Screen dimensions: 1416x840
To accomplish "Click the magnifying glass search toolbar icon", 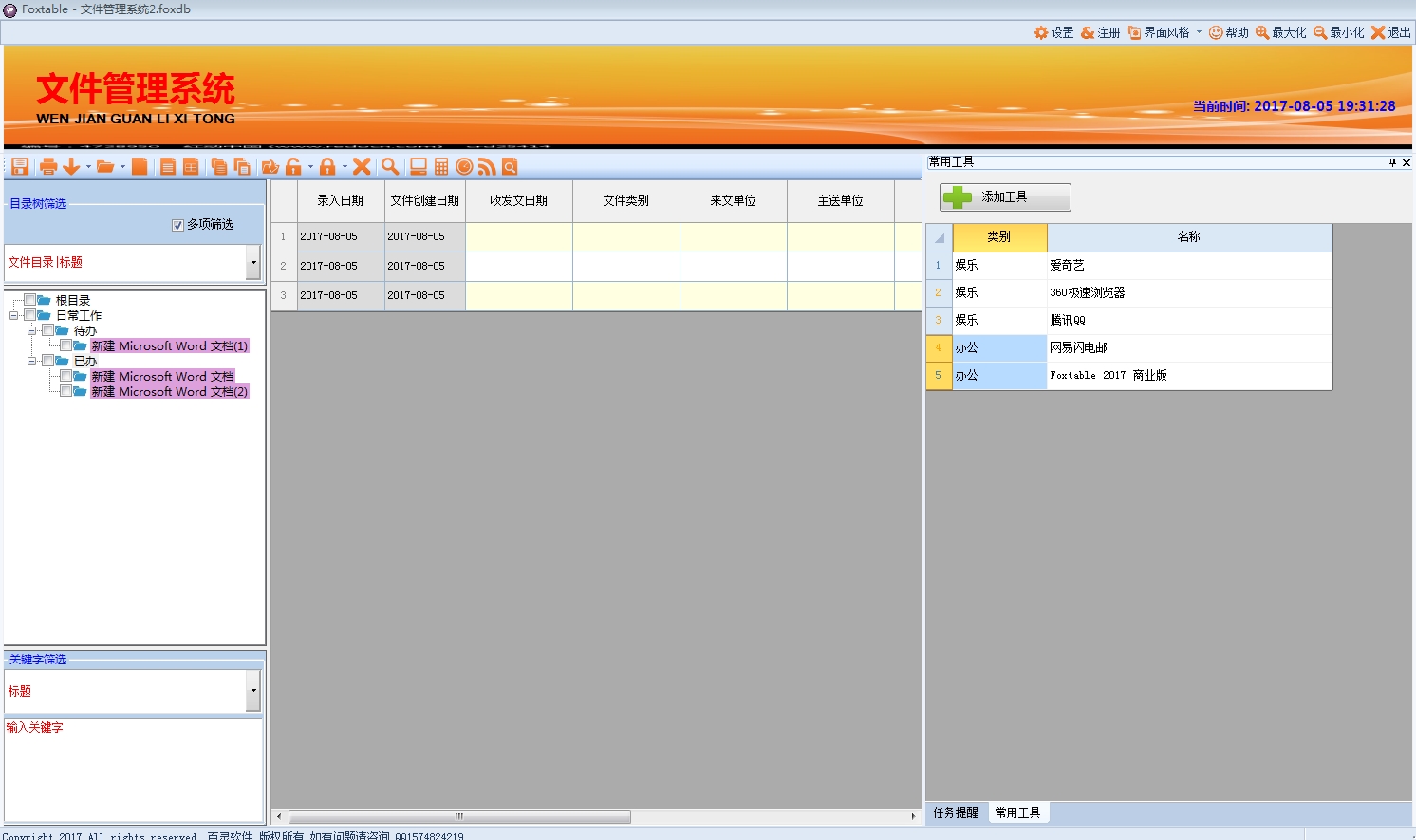I will (x=390, y=167).
